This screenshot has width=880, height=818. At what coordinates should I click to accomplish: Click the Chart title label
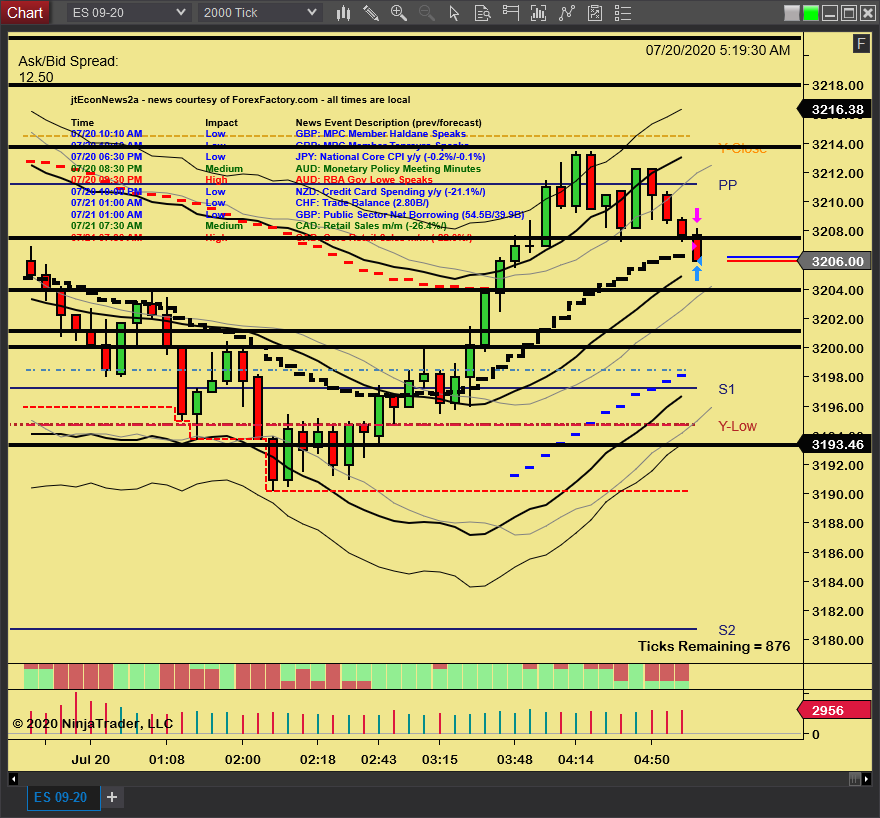pos(25,12)
